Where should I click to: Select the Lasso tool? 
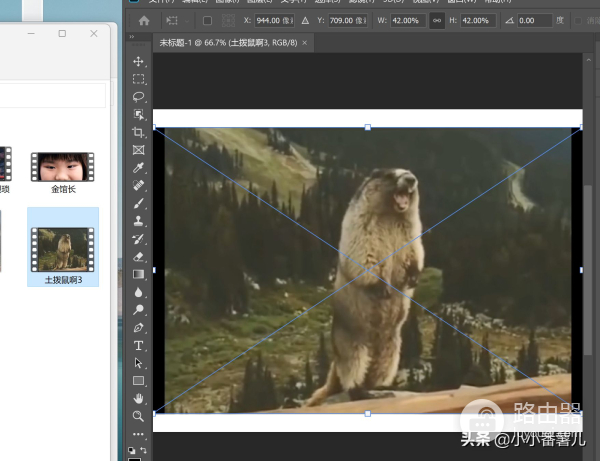139,97
